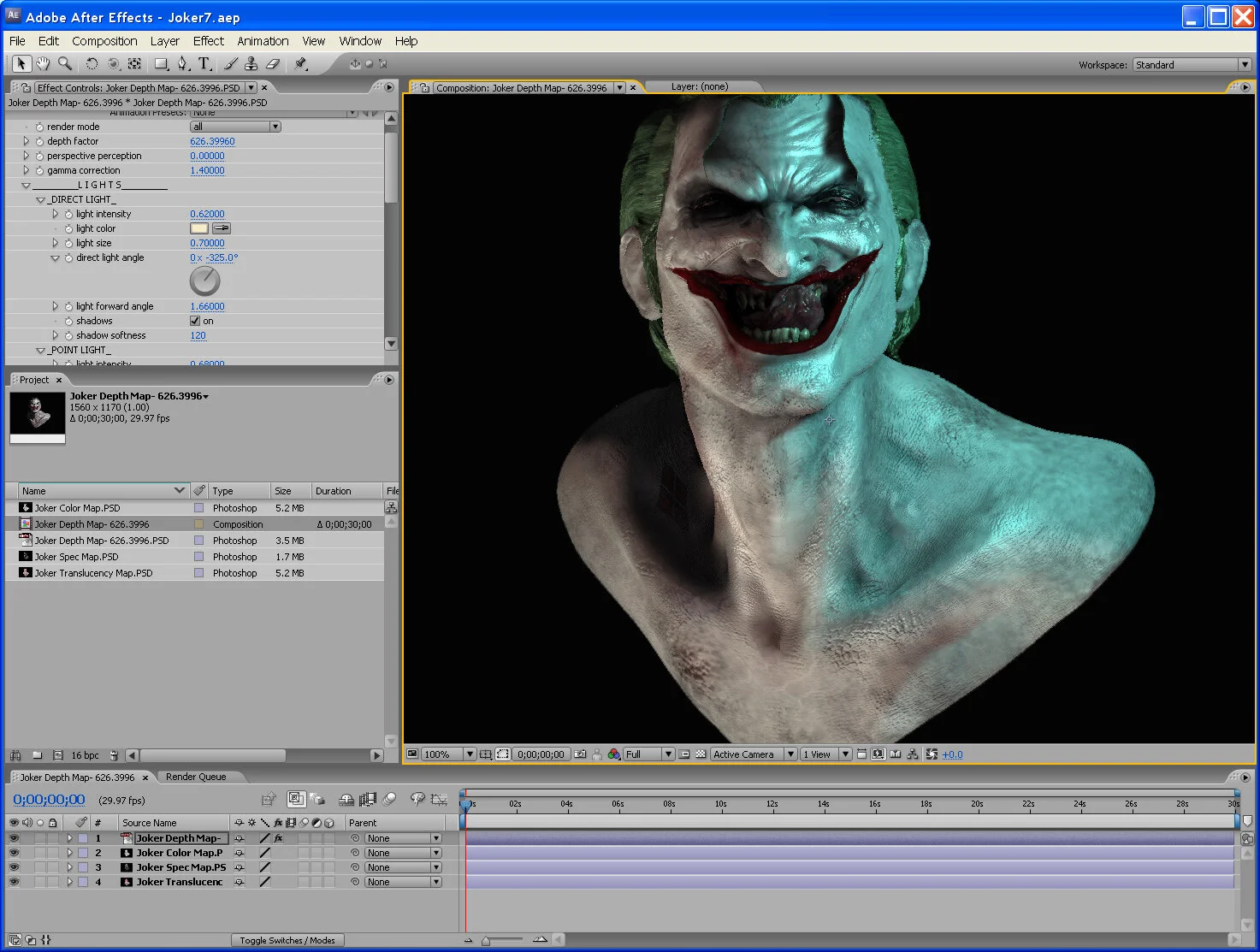Expand the depth factor property

[x=27, y=141]
